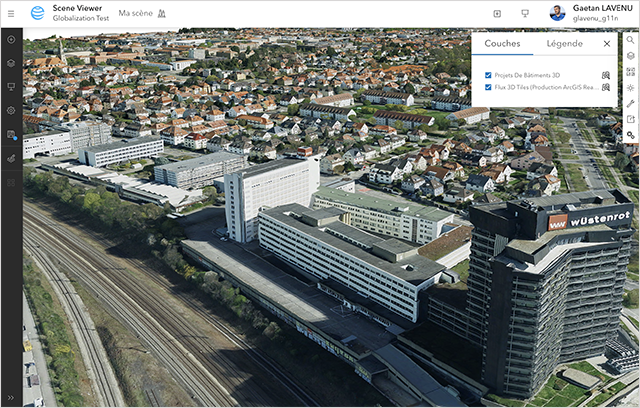Viewport: 640px width, 408px height.
Task: Open Gaetan LAVENU user profile avatar
Action: [x=557, y=13]
